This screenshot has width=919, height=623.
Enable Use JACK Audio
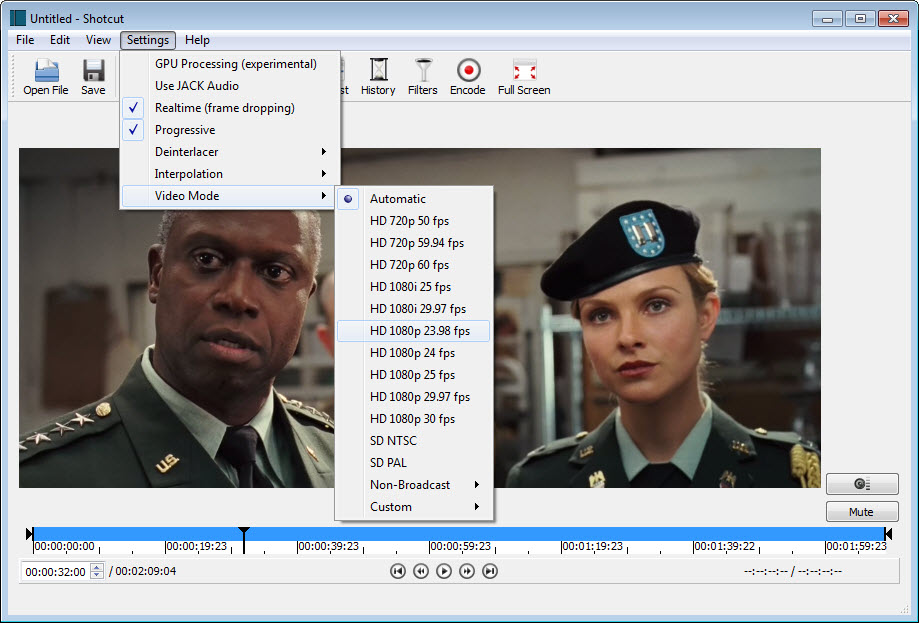230,86
